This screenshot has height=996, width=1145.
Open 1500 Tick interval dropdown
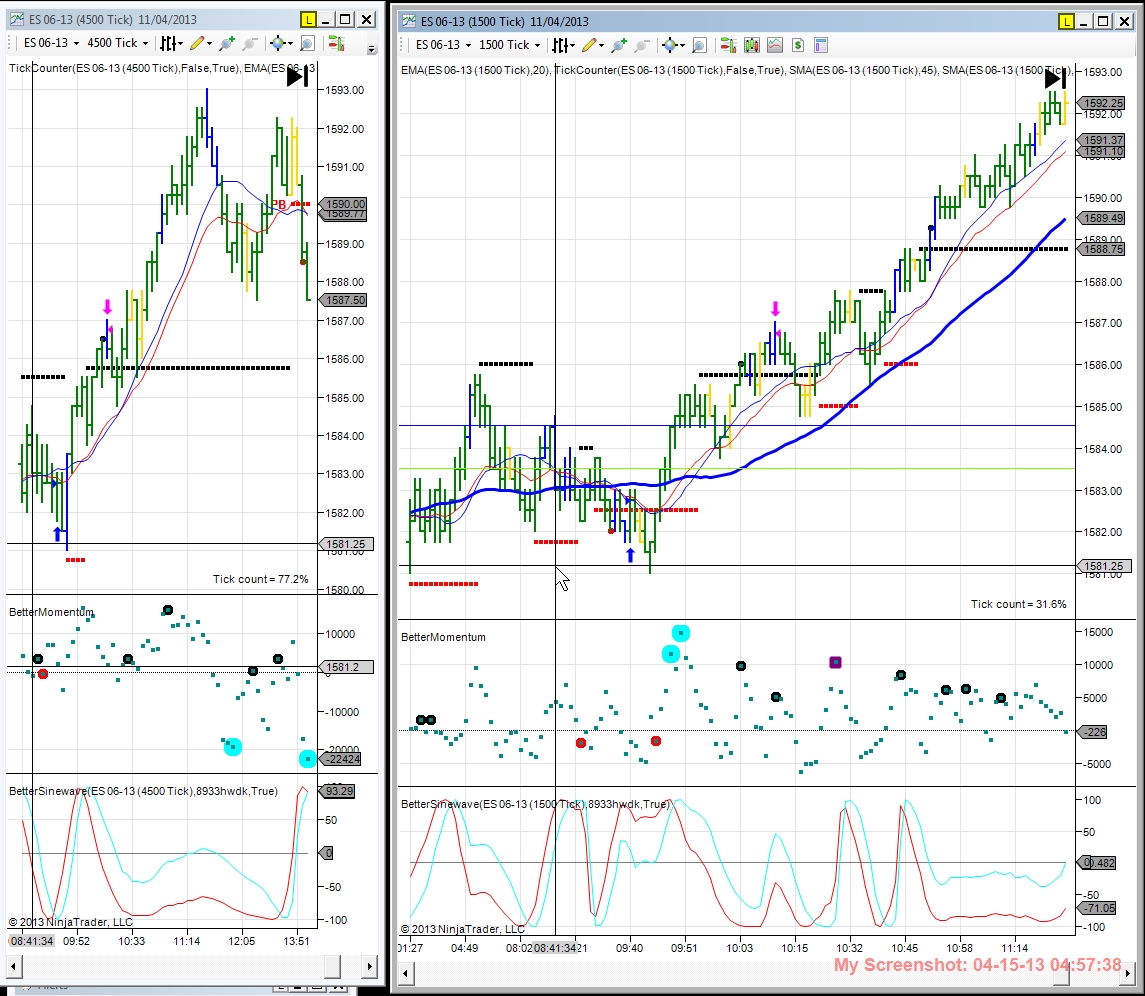[509, 45]
